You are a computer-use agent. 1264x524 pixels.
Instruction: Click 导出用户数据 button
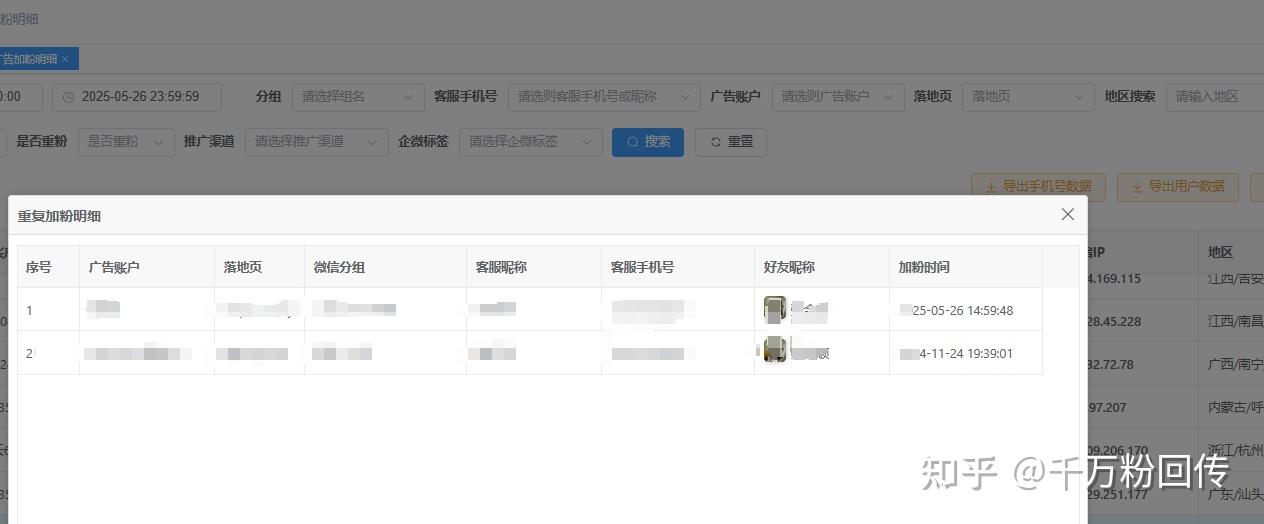click(x=1178, y=187)
